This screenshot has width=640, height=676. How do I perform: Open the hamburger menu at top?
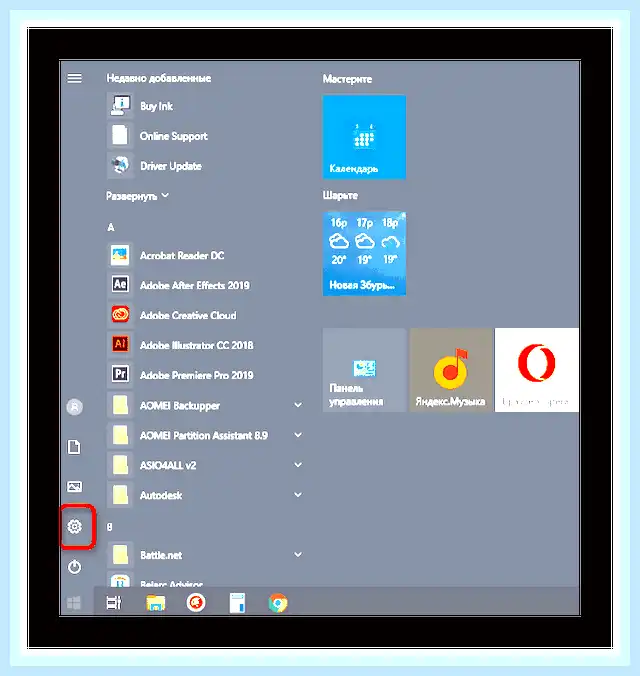coord(74,78)
